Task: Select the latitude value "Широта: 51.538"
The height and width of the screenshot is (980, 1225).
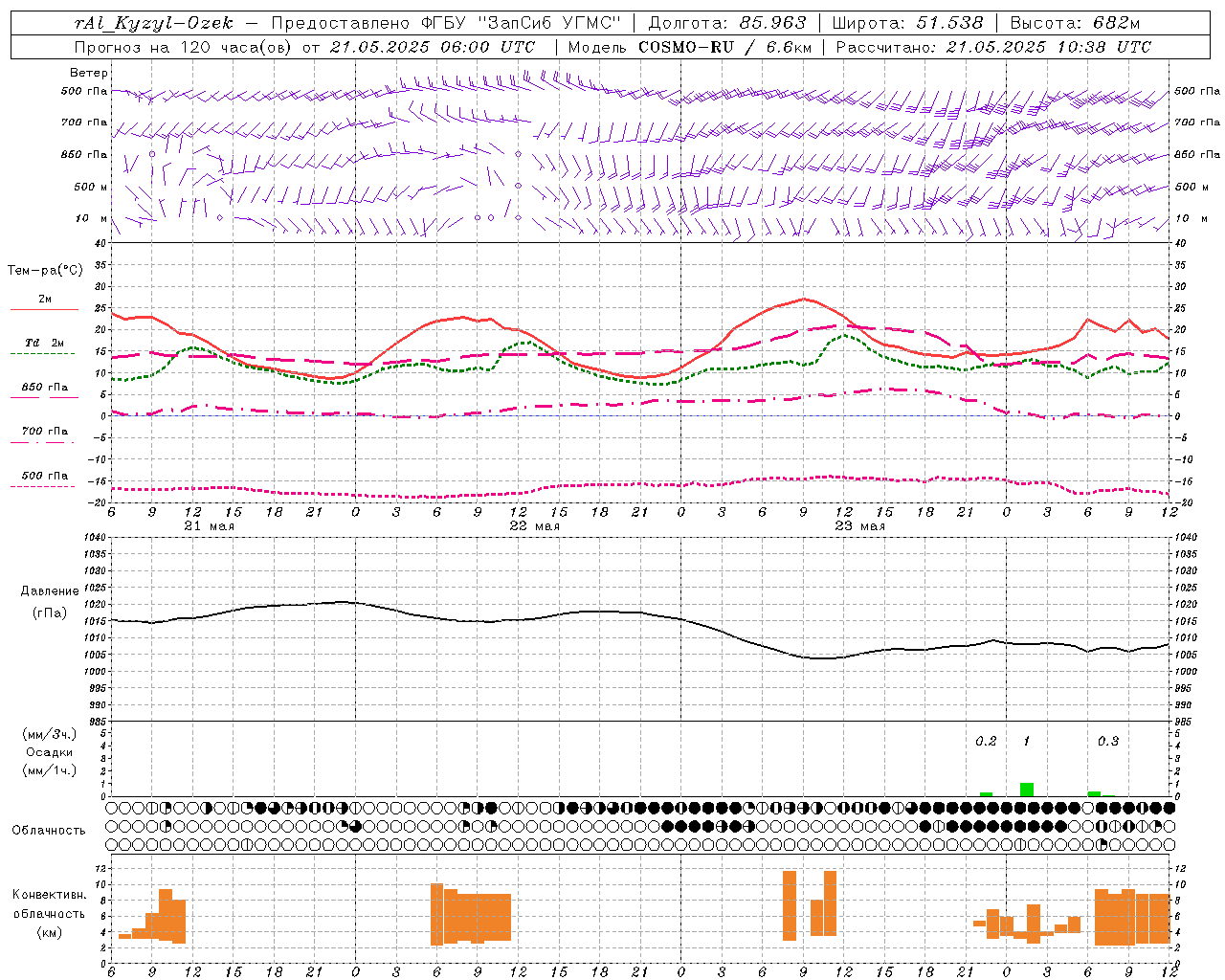Action: pyautogui.click(x=907, y=23)
